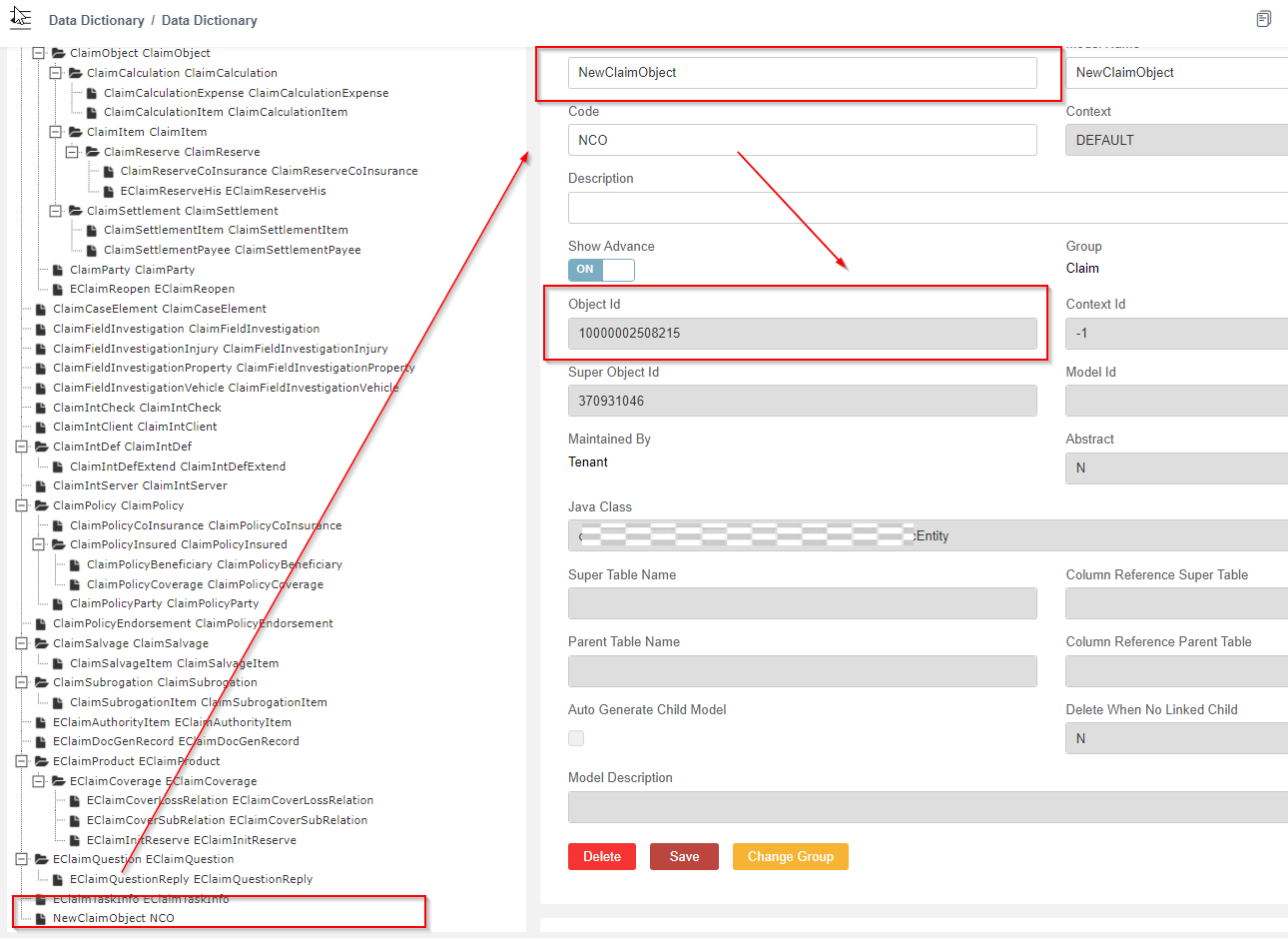Screen dimensions: 1288x939
Task: Collapse the EClaimQuestion tree node
Action: pyautogui.click(x=21, y=859)
